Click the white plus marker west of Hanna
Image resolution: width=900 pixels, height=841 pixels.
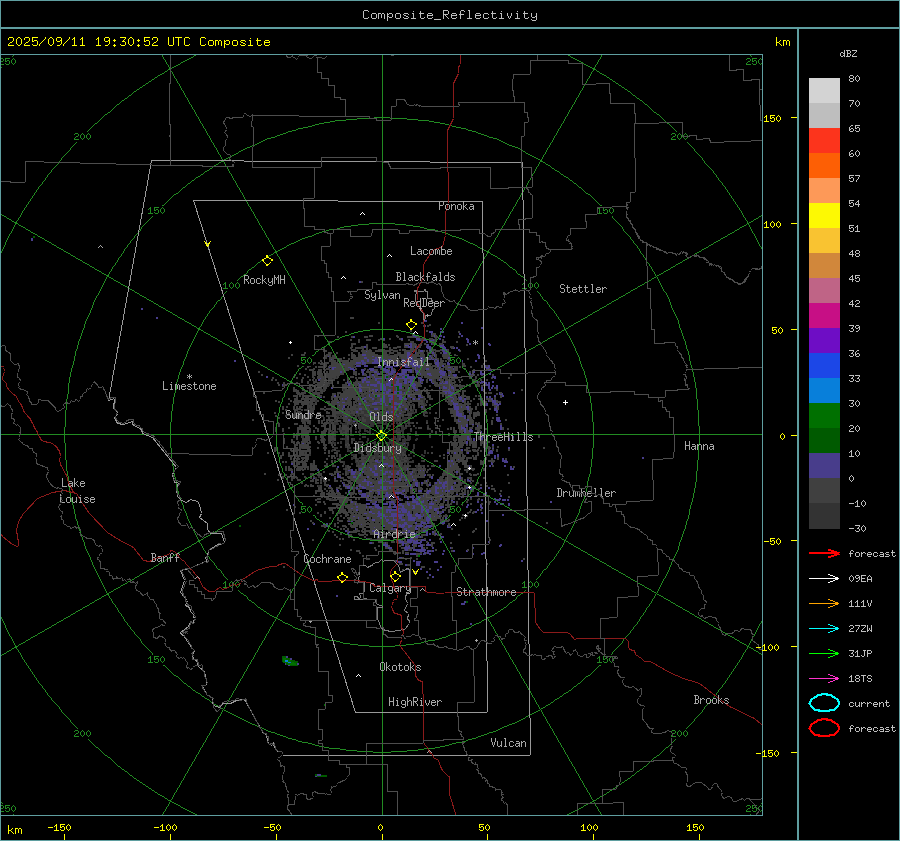tap(565, 402)
